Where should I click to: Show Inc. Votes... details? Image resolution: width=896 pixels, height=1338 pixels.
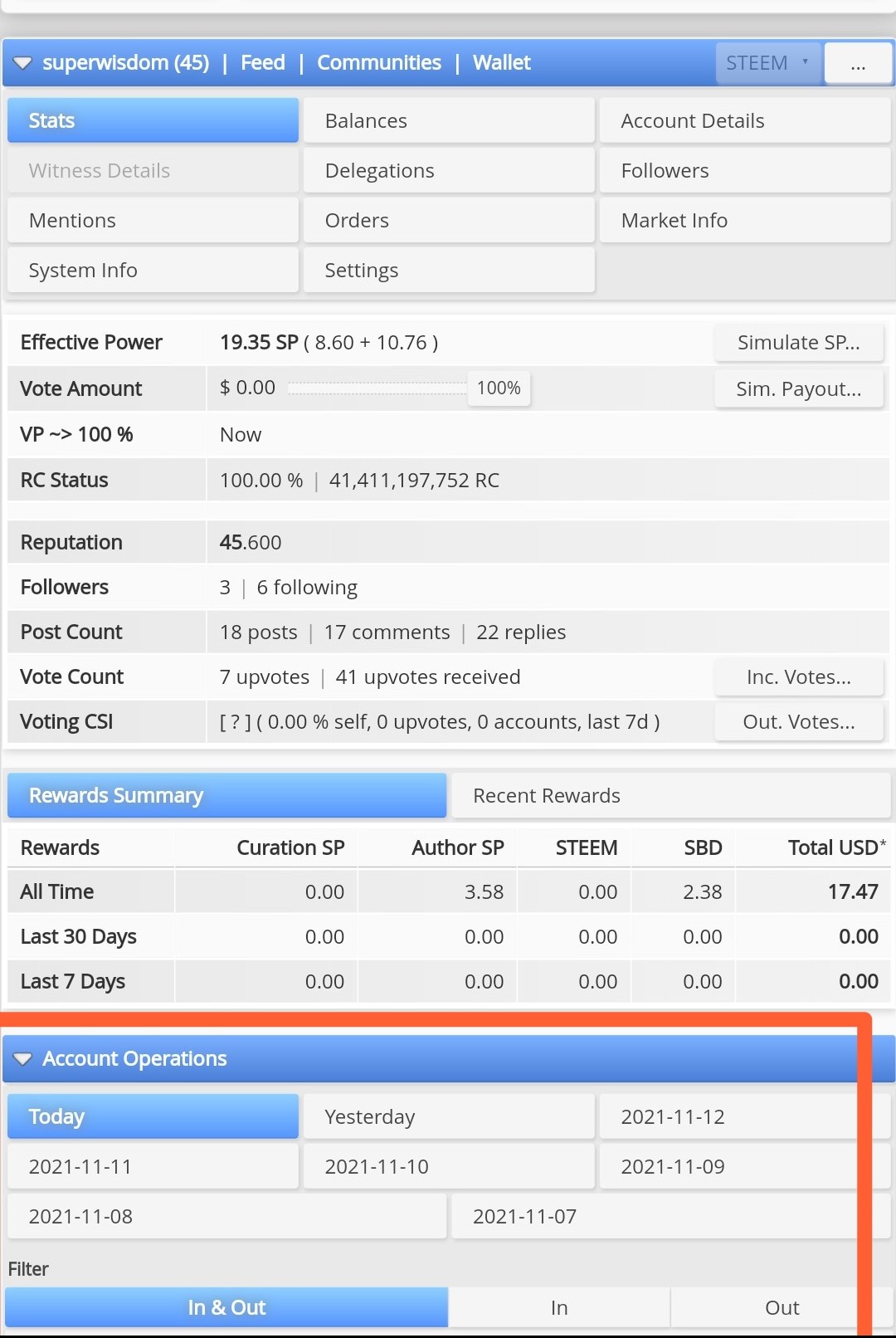tap(799, 676)
